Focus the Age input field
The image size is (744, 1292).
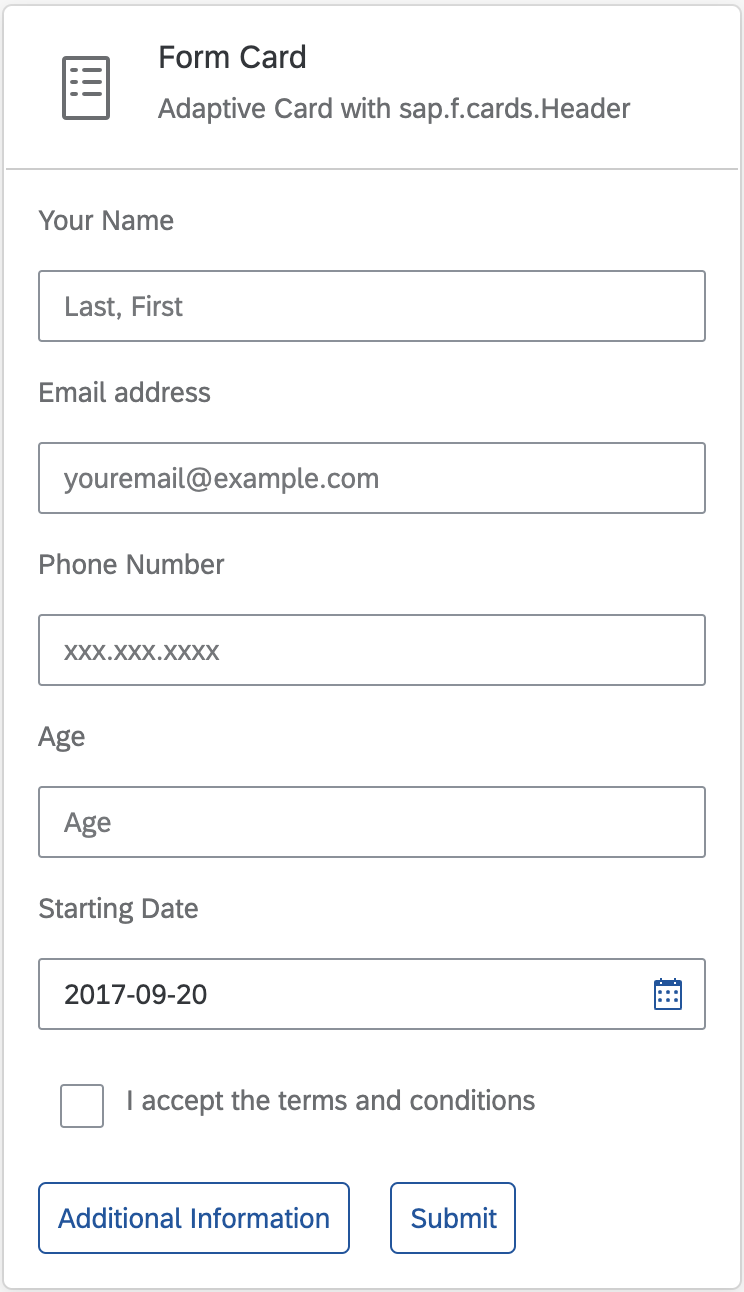click(372, 822)
